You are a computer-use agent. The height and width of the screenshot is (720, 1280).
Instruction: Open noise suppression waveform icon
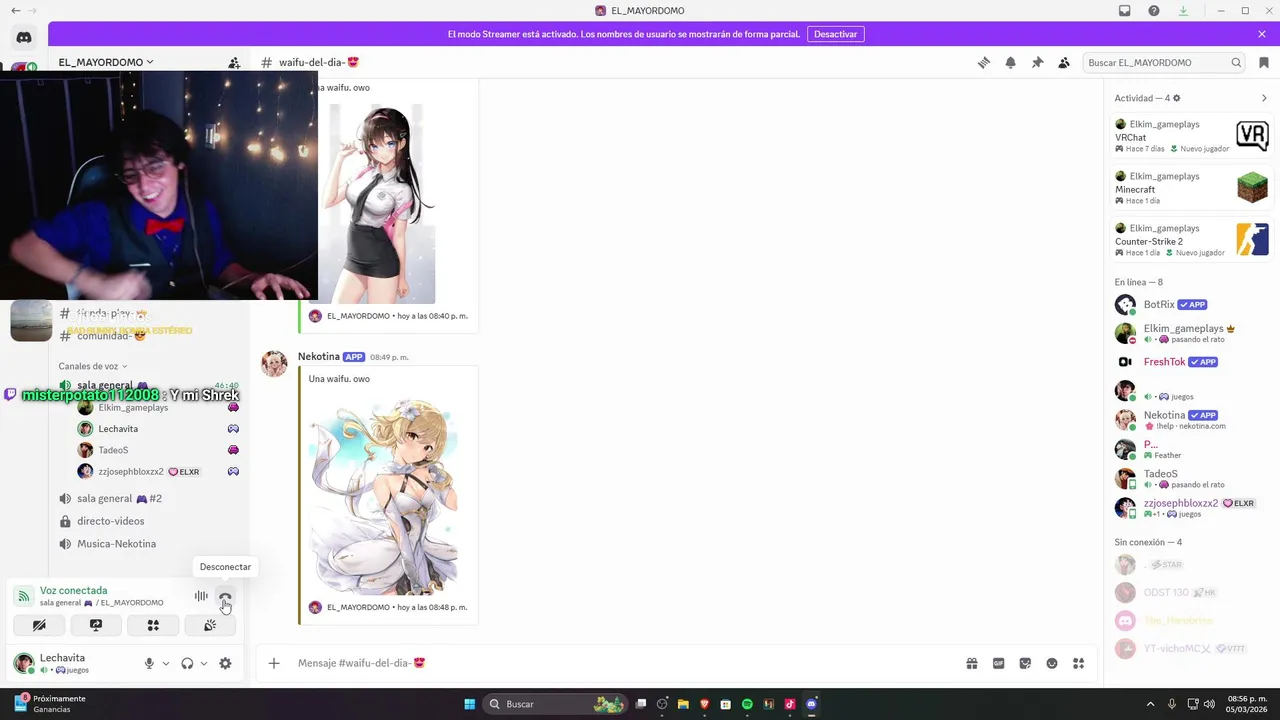coord(201,597)
